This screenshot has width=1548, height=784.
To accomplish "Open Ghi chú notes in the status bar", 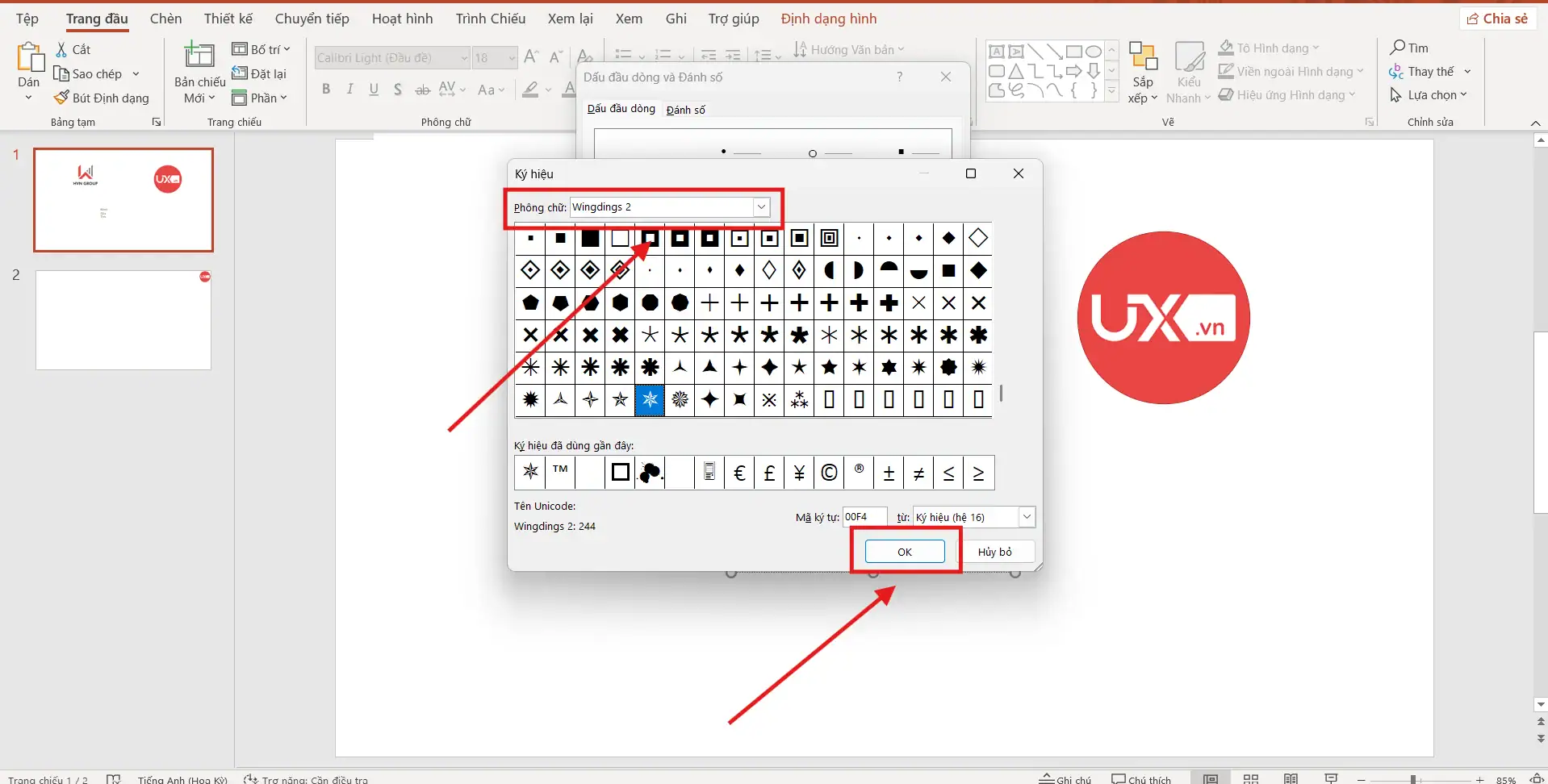I will pyautogui.click(x=1065, y=779).
